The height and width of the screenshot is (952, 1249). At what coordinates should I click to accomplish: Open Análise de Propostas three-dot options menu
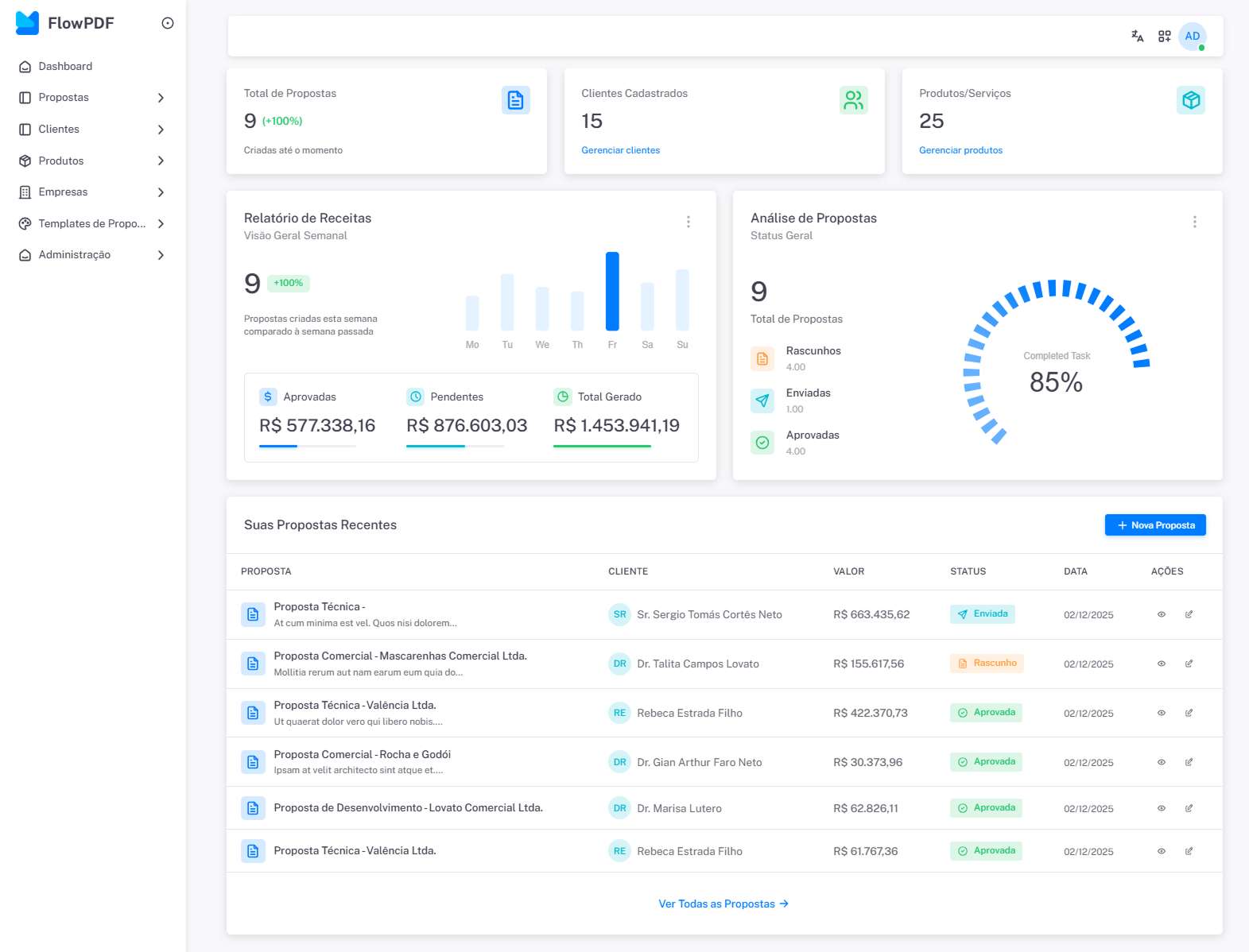(1194, 222)
